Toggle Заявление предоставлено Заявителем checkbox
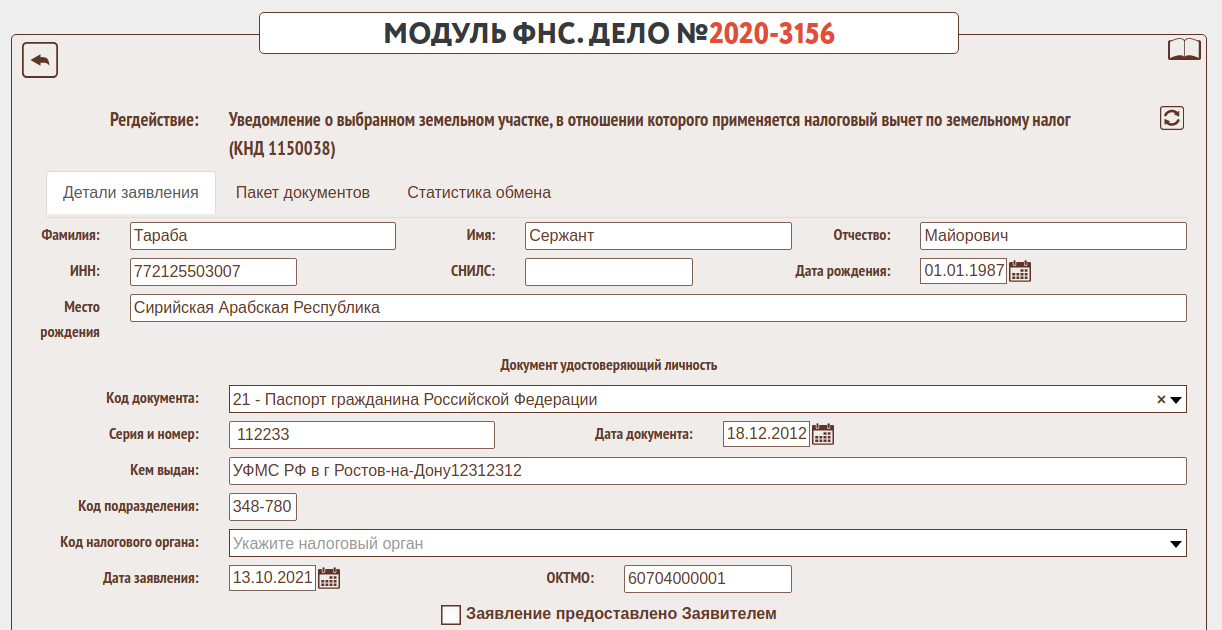Image resolution: width=1222 pixels, height=630 pixels. click(x=451, y=614)
